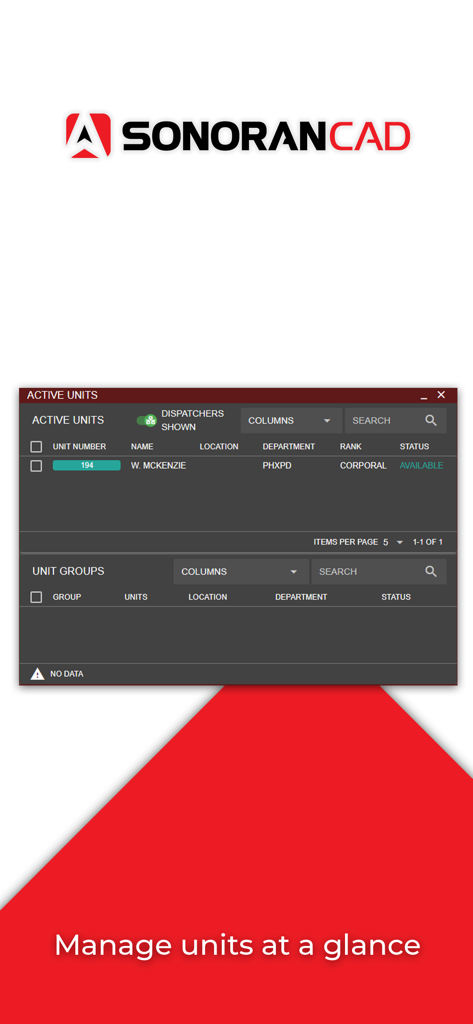The image size is (473, 1024).
Task: Open the Columns dropdown in Unit Groups
Action: click(240, 571)
